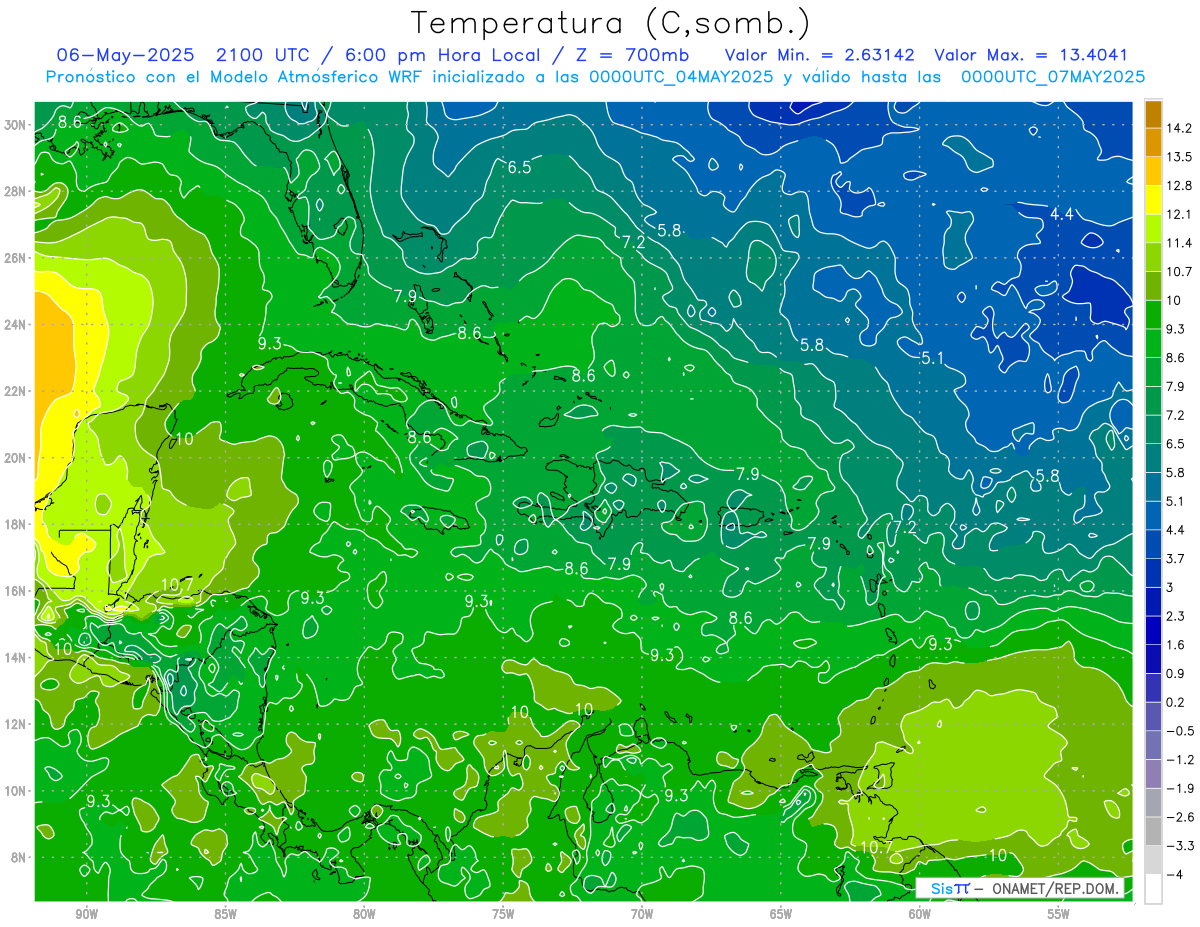This screenshot has height=927, width=1200.
Task: Click the "14N" latitude axis label
Action: [x=17, y=658]
